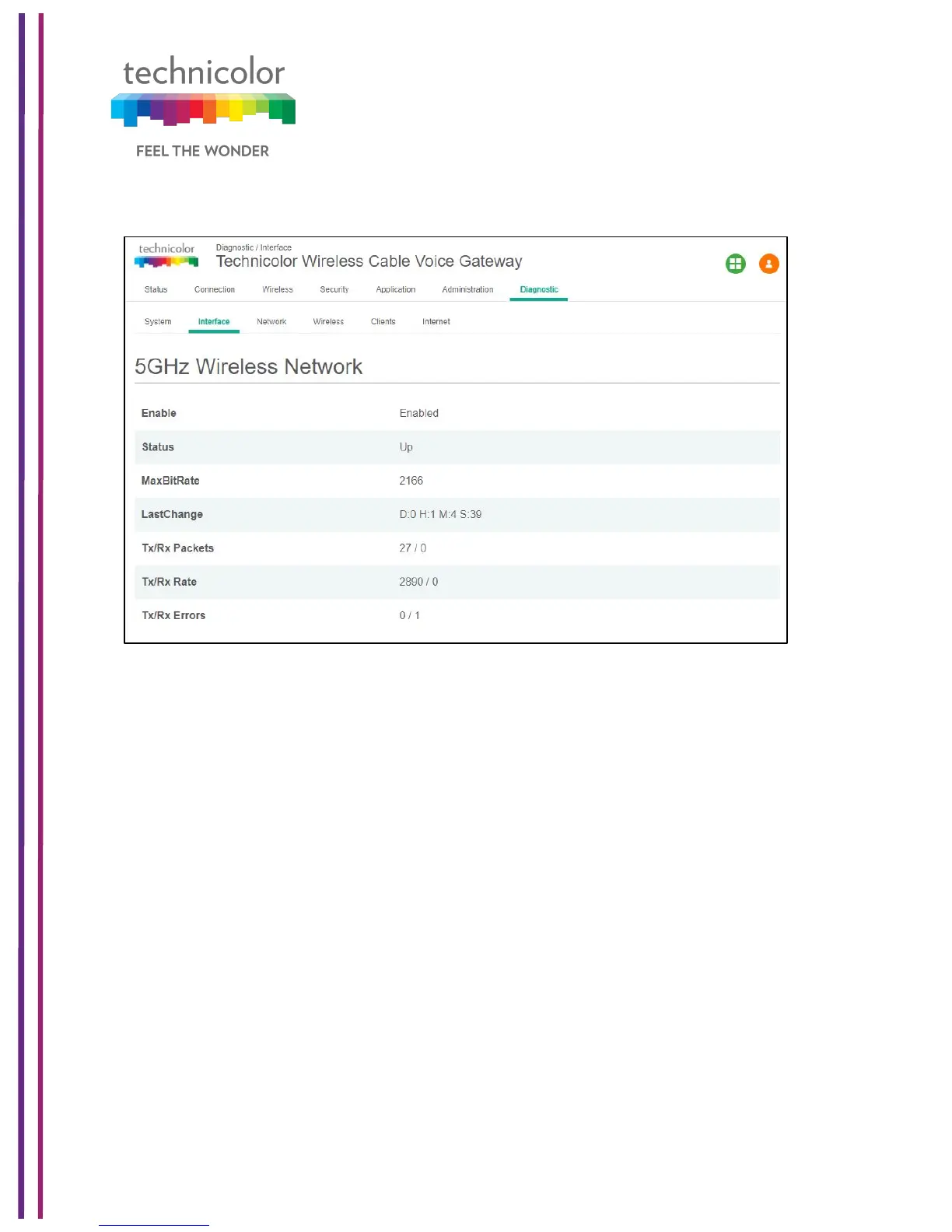
Task: Switch to the Network sub-tab
Action: (271, 321)
